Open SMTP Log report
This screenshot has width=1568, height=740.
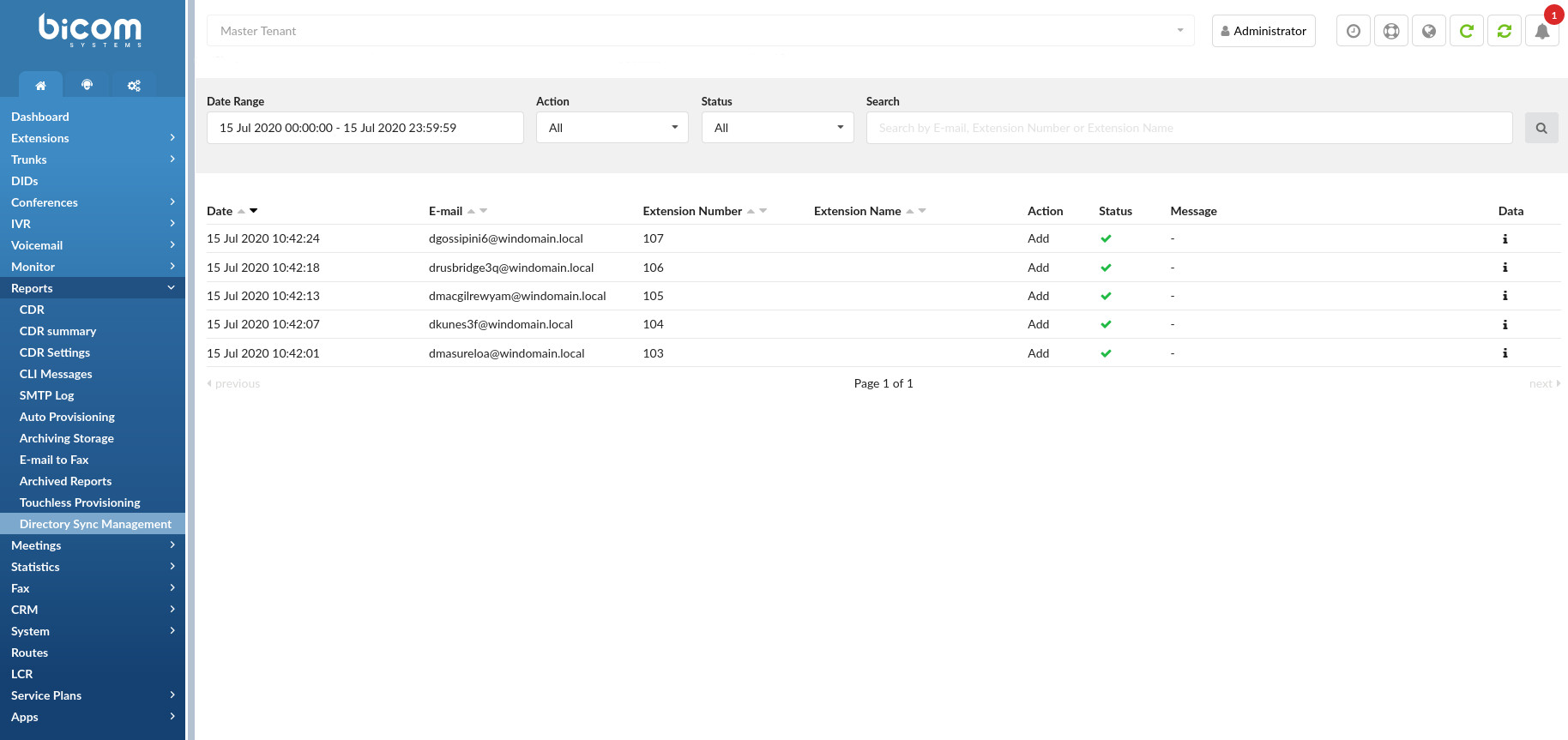coord(93,395)
